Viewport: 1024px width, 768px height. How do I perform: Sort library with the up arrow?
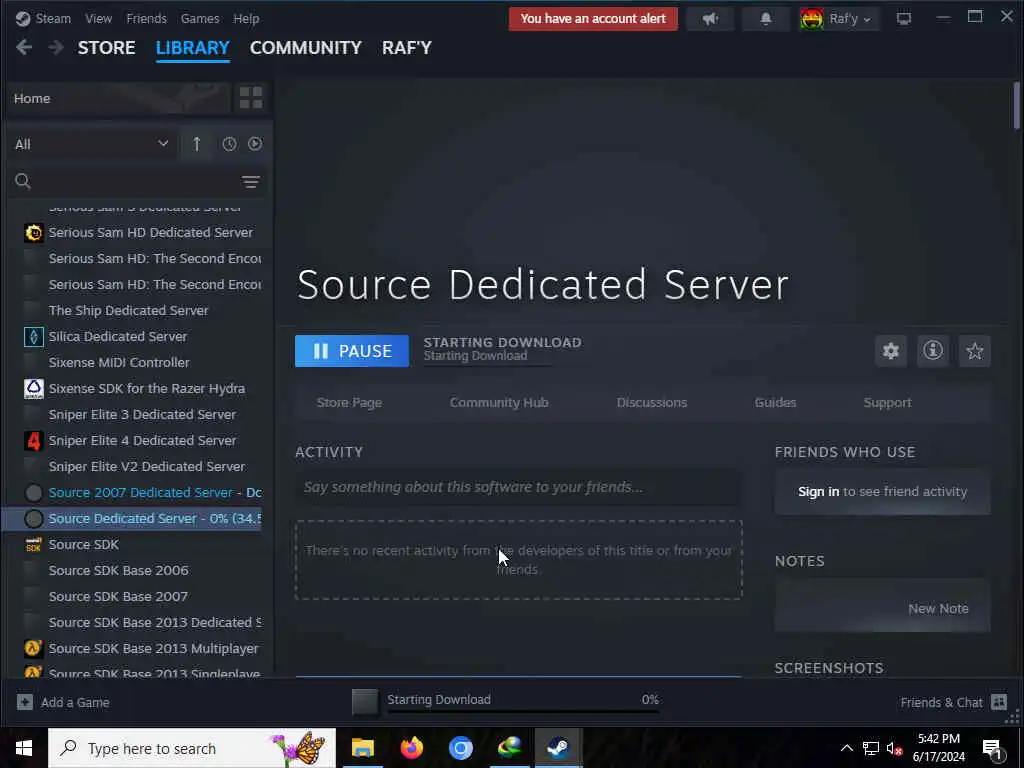[197, 144]
